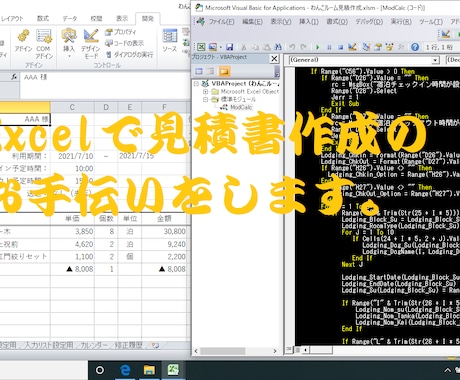Open 修正履歴 sheet tab
This screenshot has height=380, width=460.
129,345
